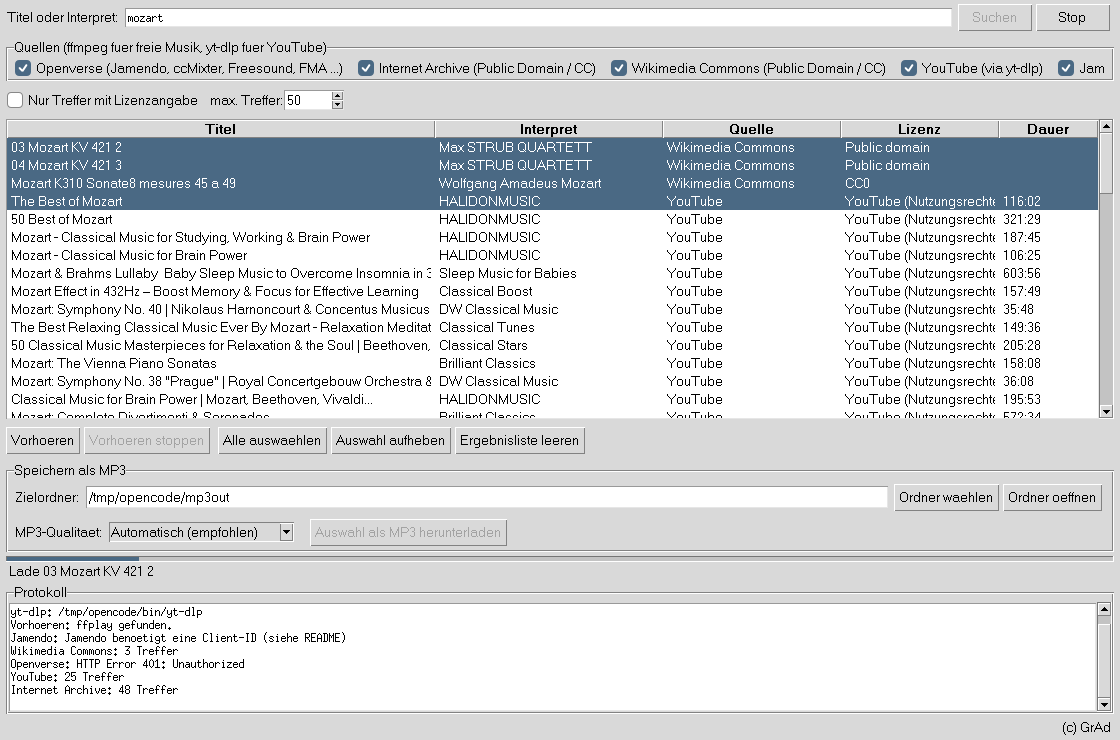The width and height of the screenshot is (1120, 740).
Task: Decrease max. Treffer with down arrow
Action: pos(338,105)
